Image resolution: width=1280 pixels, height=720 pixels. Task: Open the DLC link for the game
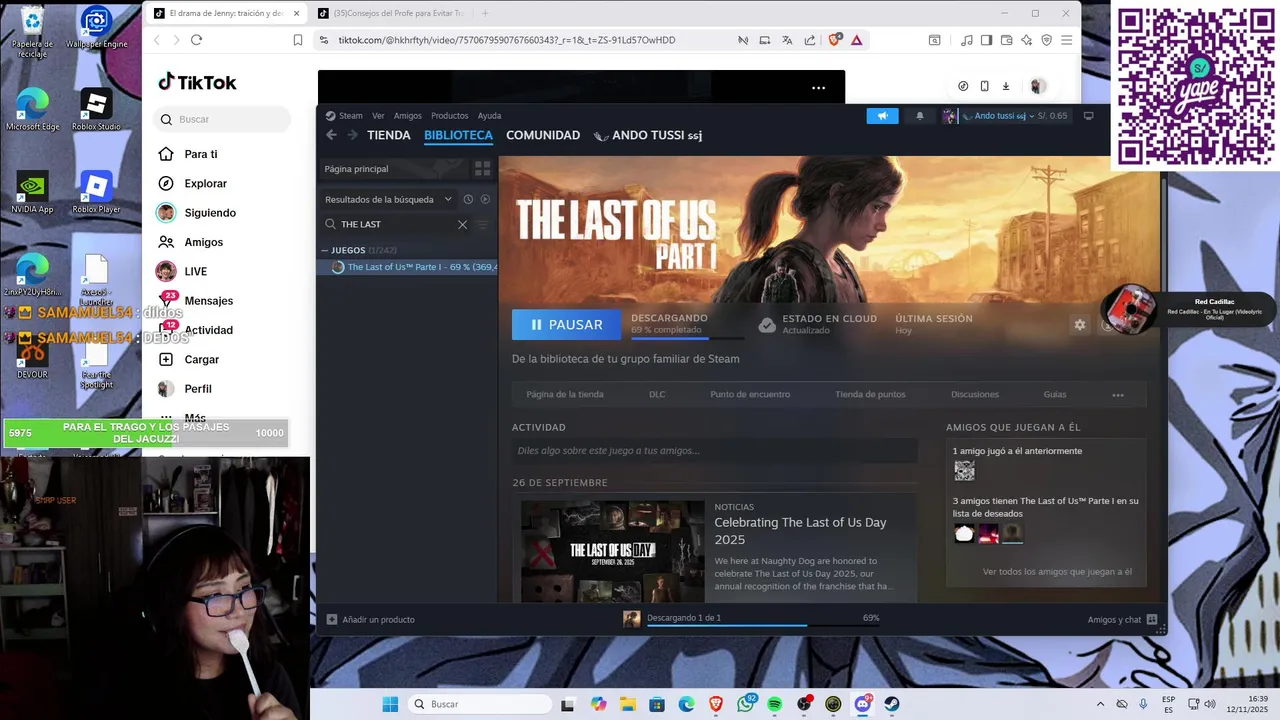[657, 394]
